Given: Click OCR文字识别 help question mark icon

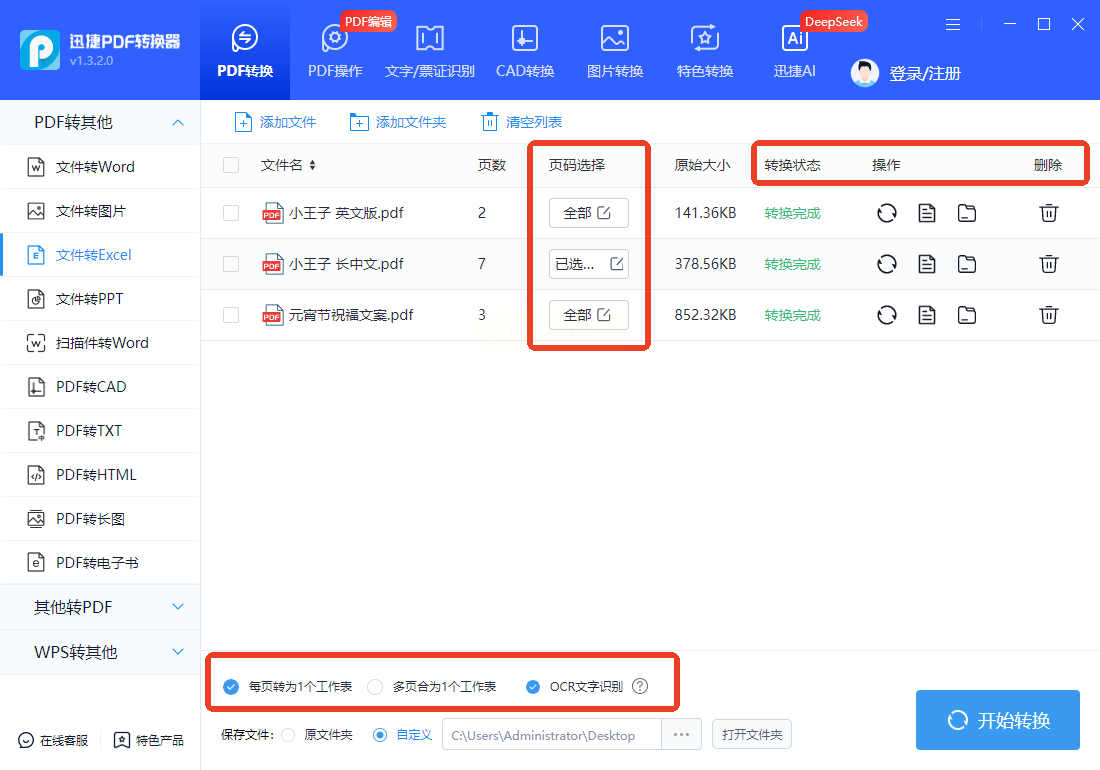Looking at the screenshot, I should [640, 687].
